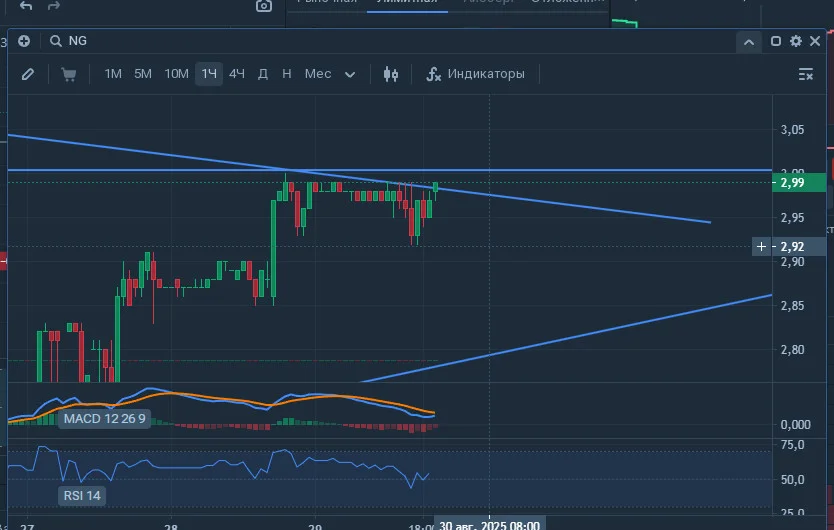Click the redo arrow icon
The height and width of the screenshot is (530, 834).
[53, 5]
